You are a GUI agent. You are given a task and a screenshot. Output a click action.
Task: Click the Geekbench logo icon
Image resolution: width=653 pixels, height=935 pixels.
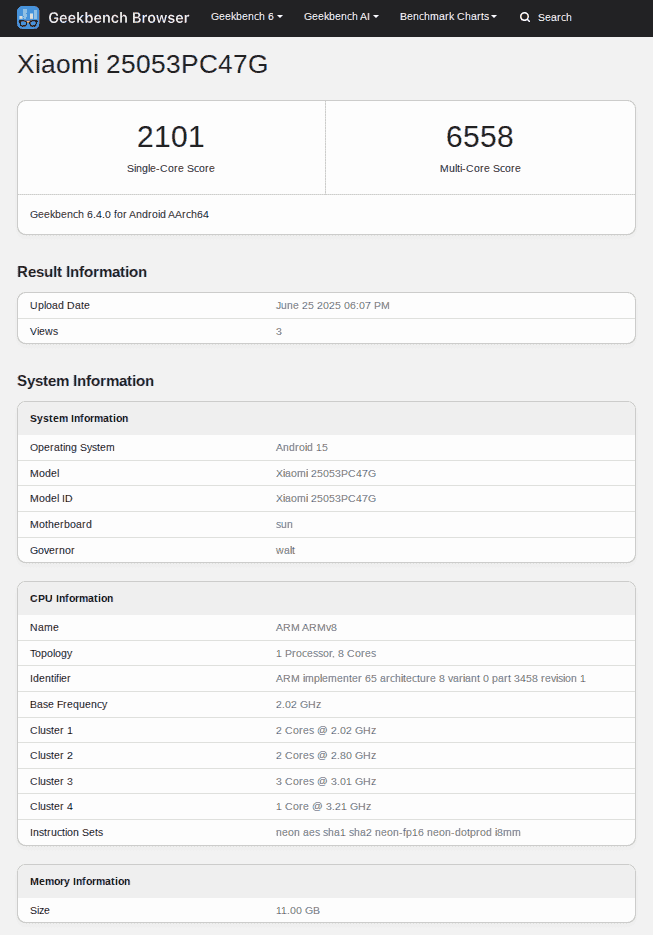pyautogui.click(x=28, y=17)
